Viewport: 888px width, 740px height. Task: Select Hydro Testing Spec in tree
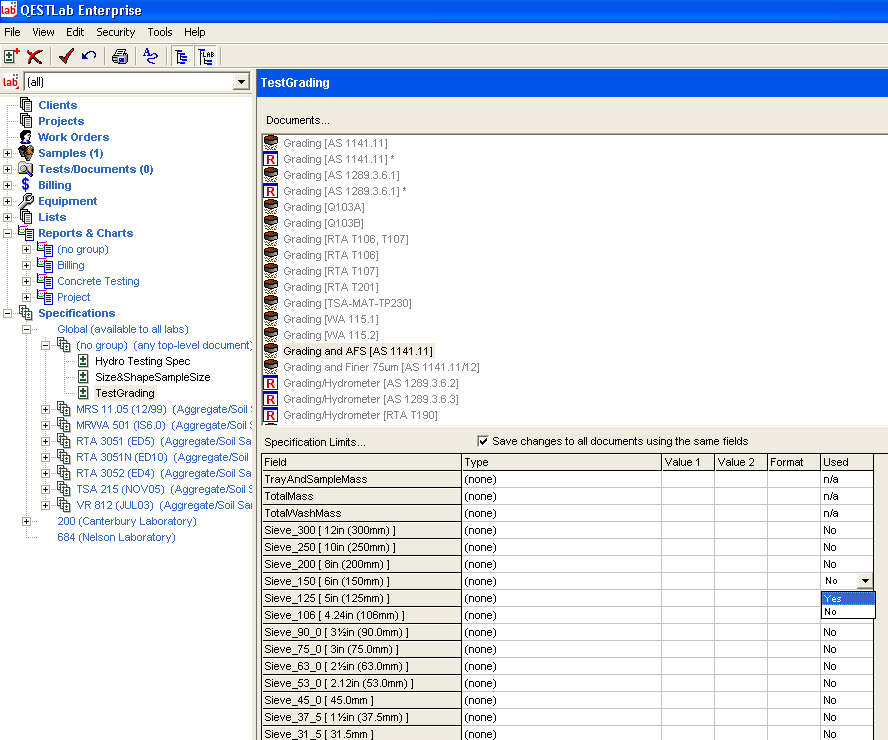click(142, 361)
